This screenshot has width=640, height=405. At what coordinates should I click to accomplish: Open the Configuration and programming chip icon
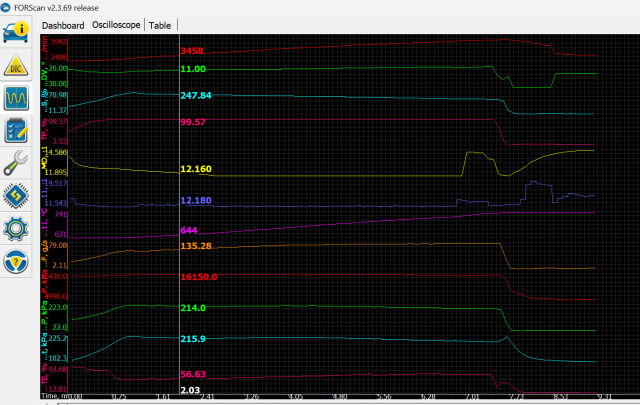[18, 196]
